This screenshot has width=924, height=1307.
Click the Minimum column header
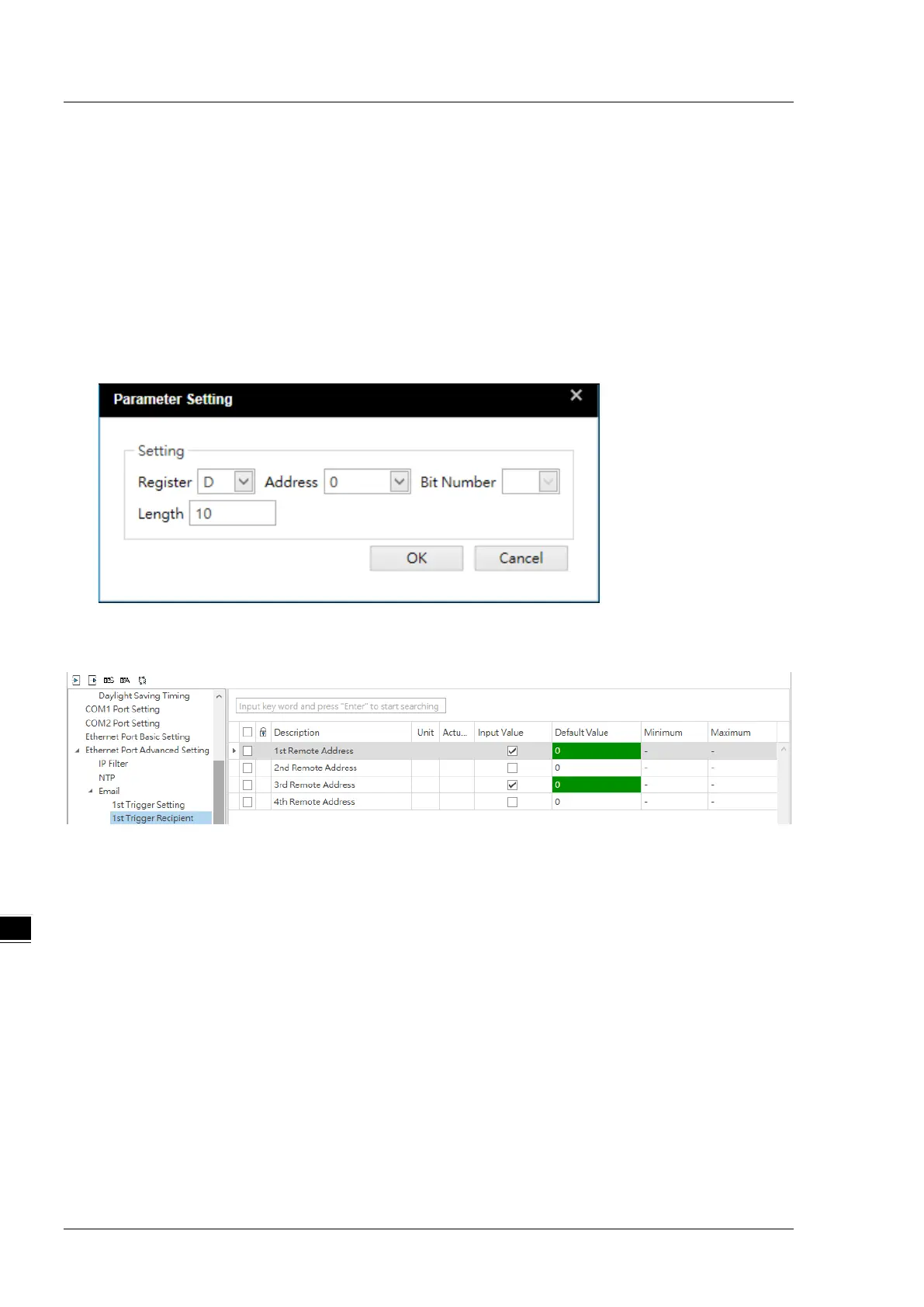coord(674,732)
